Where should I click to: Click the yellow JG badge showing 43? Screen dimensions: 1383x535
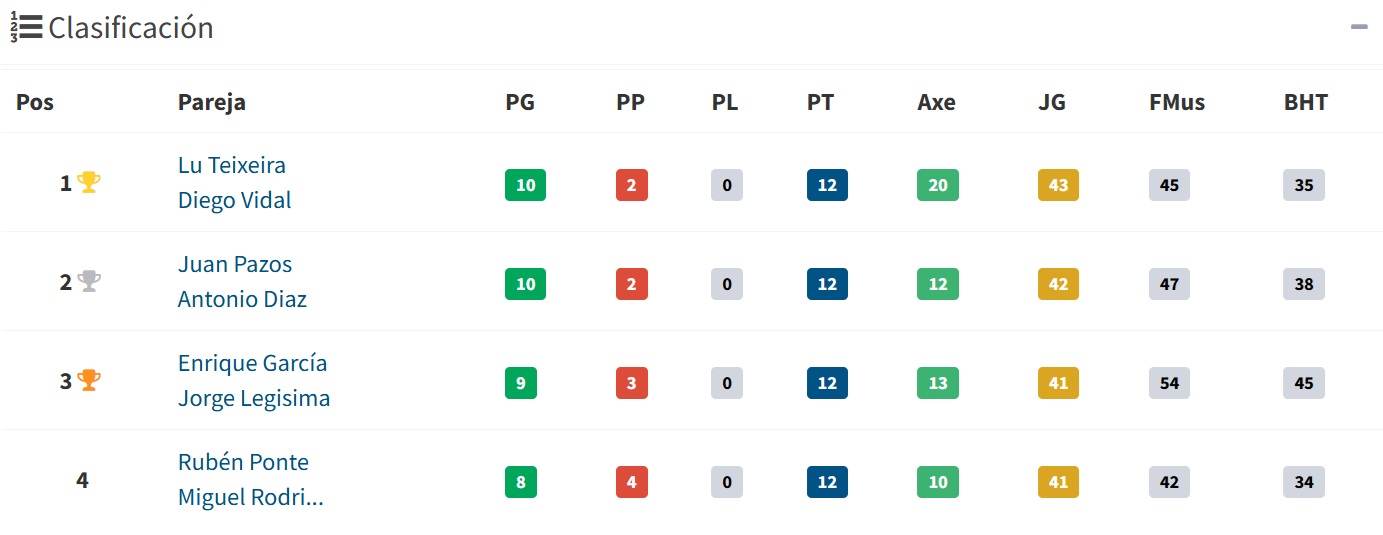[1058, 185]
